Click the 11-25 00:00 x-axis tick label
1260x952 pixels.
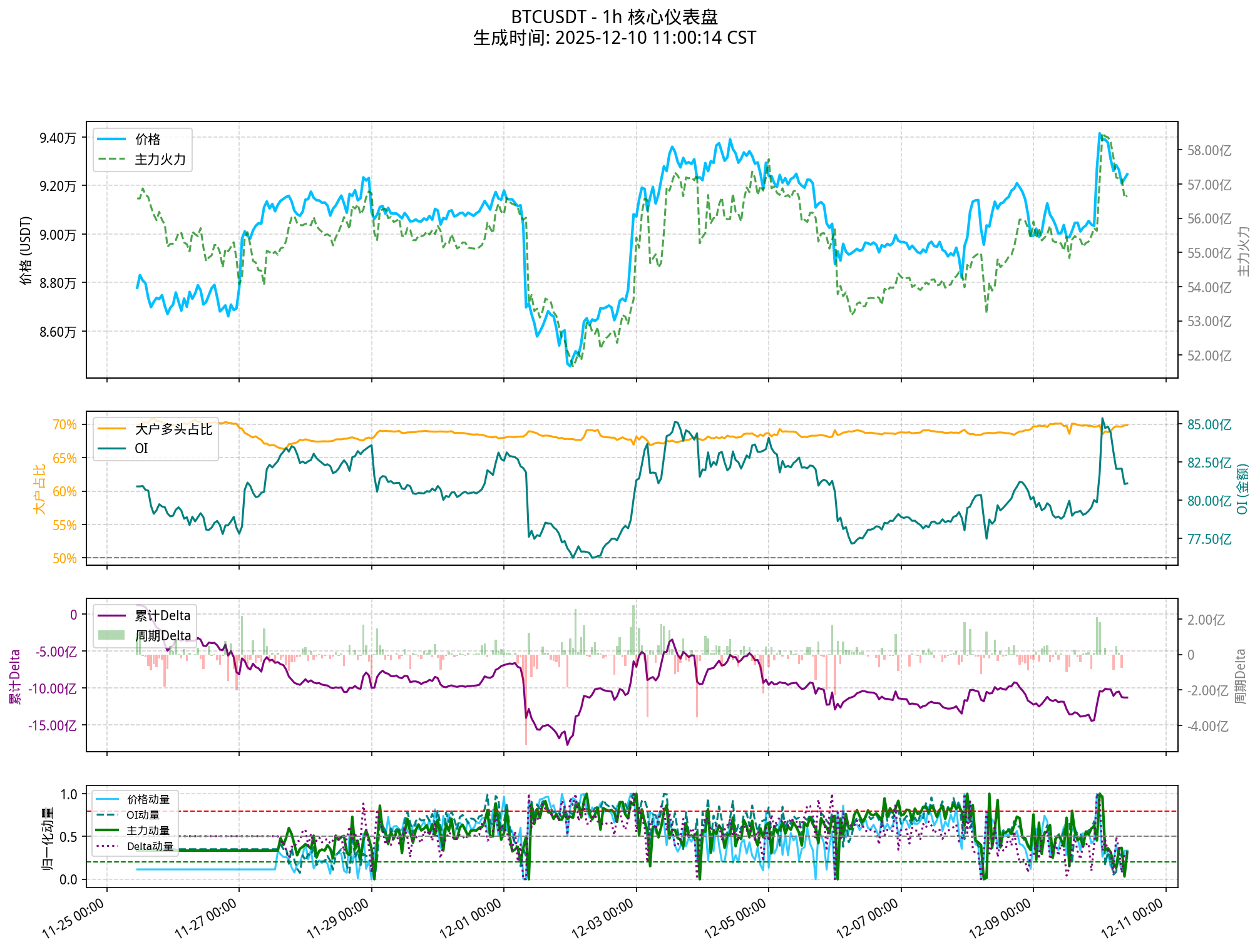[73, 918]
